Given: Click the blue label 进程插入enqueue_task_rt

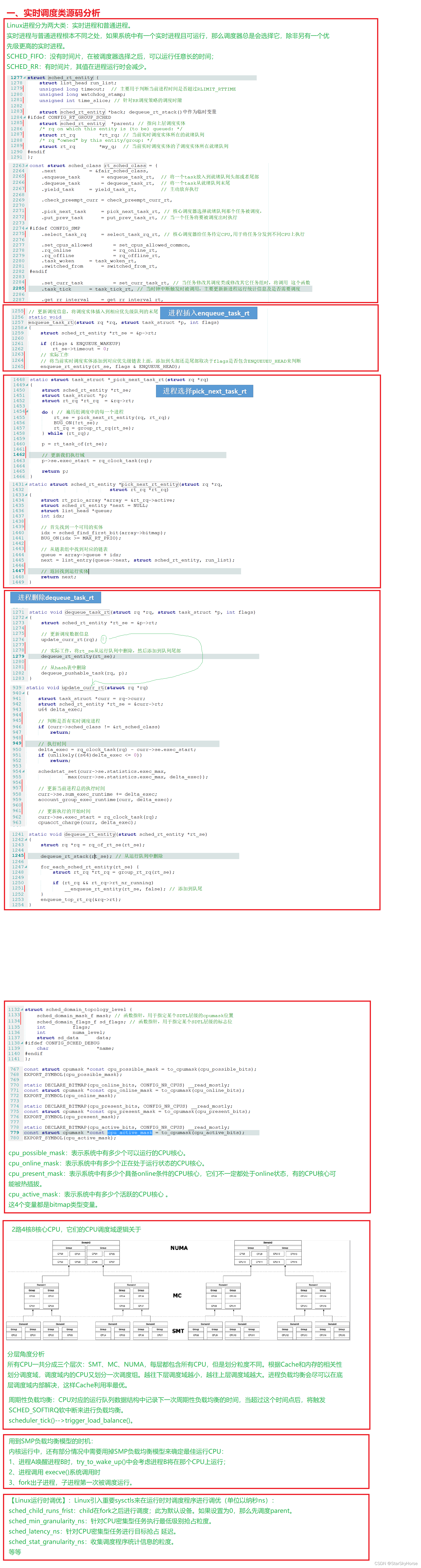Looking at the screenshot, I should click(x=208, y=313).
